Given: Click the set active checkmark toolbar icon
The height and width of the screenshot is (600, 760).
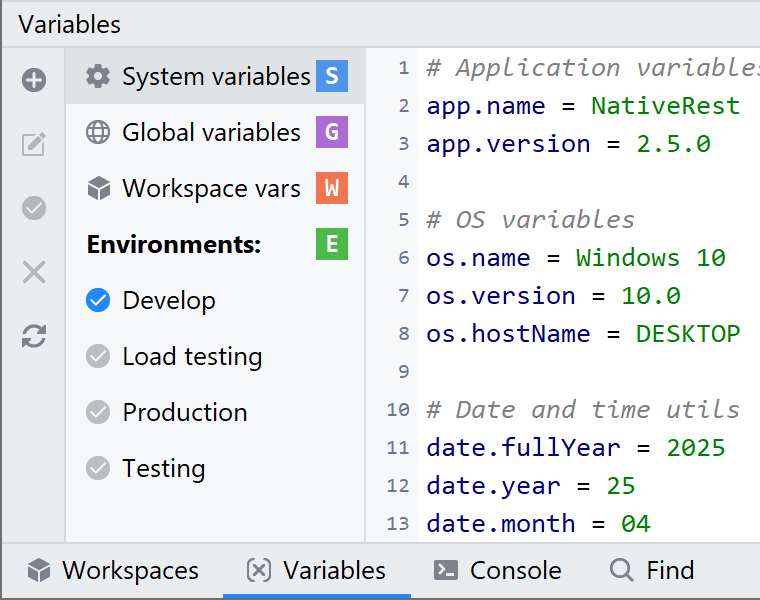Looking at the screenshot, I should point(34,208).
